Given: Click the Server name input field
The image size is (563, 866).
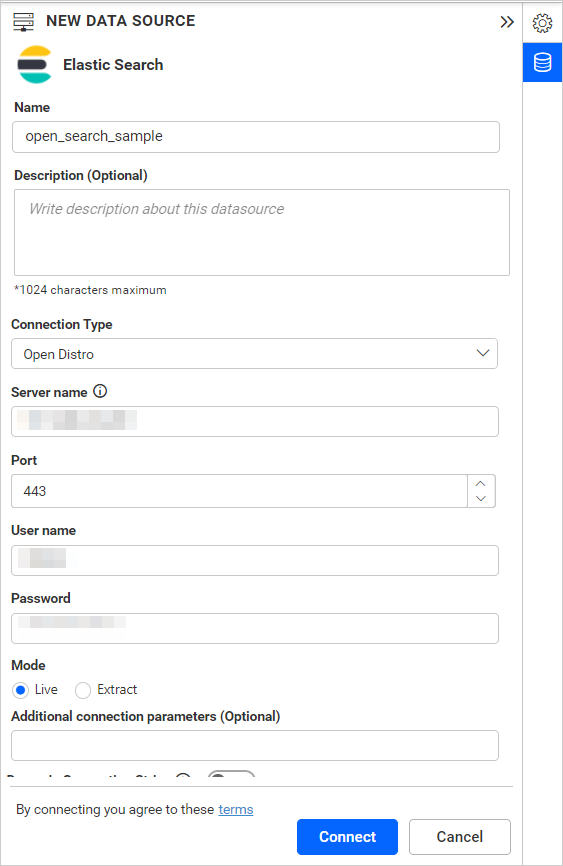Looking at the screenshot, I should [255, 421].
